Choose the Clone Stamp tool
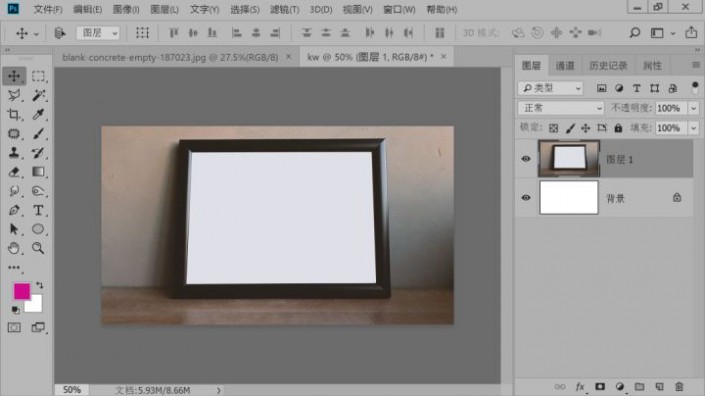 pos(14,153)
